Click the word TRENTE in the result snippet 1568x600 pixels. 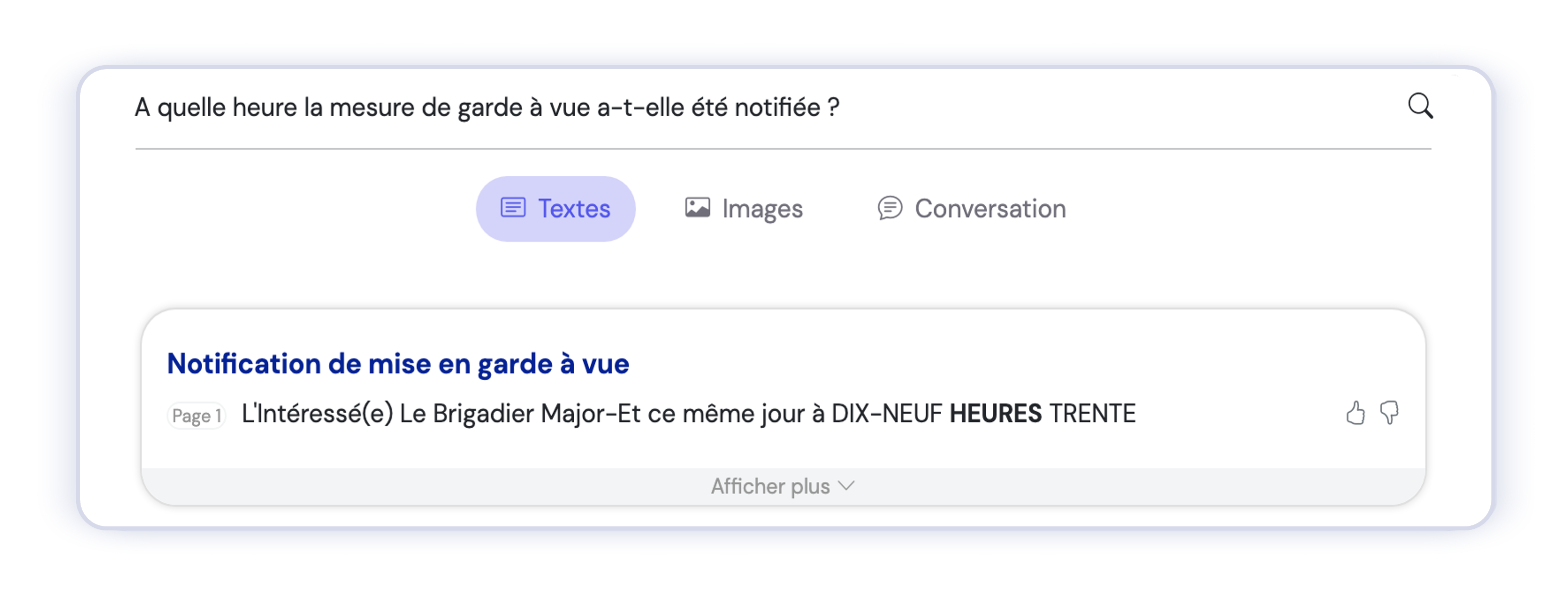click(1092, 414)
